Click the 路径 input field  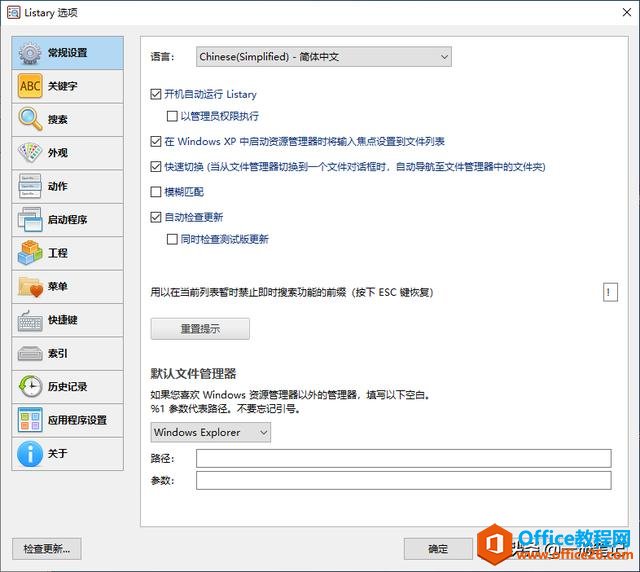[x=404, y=458]
